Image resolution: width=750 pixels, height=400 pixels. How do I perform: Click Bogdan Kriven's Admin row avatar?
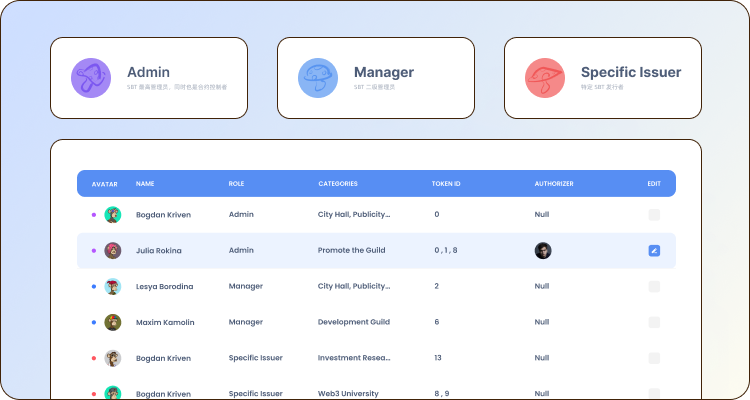point(113,215)
